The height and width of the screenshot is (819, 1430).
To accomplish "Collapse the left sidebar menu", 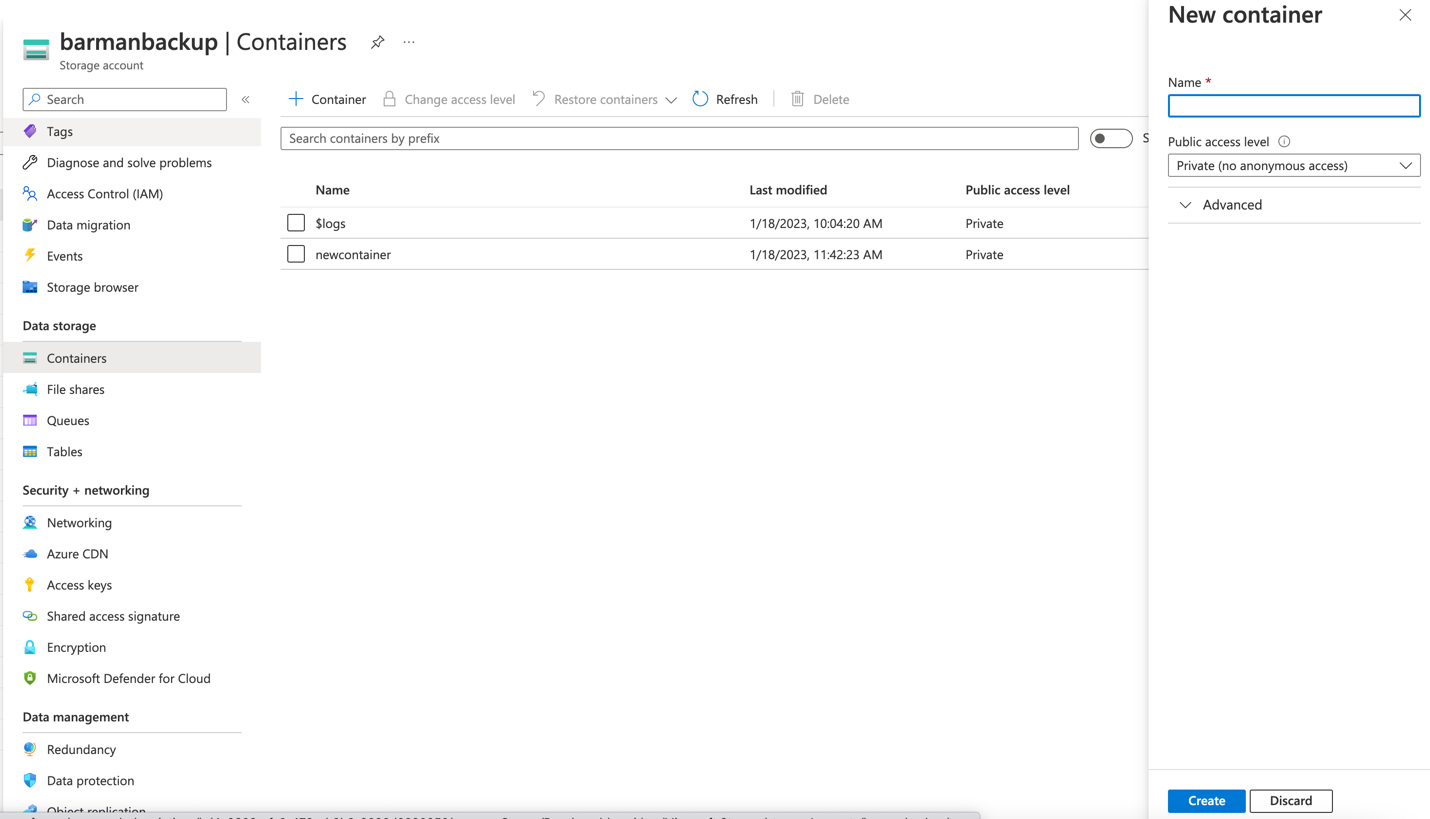I will (x=245, y=99).
